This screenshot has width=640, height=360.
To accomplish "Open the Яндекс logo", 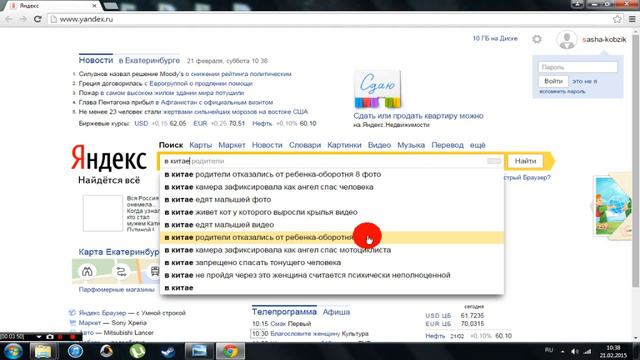I will 109,158.
